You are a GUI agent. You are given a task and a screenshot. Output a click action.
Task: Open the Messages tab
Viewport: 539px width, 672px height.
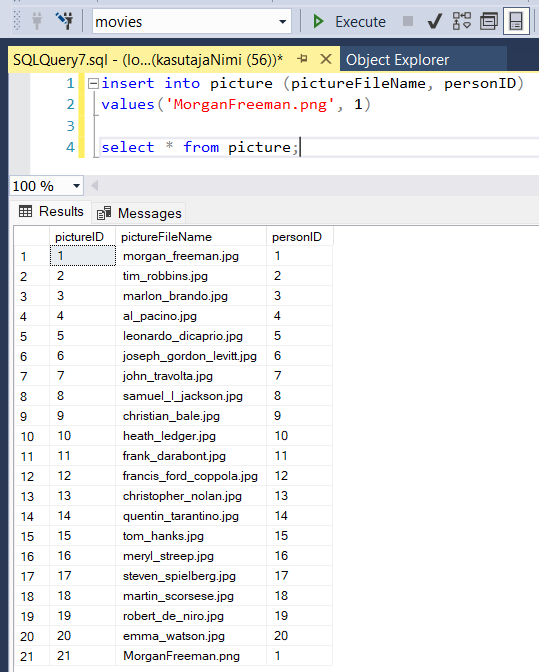pos(139,213)
